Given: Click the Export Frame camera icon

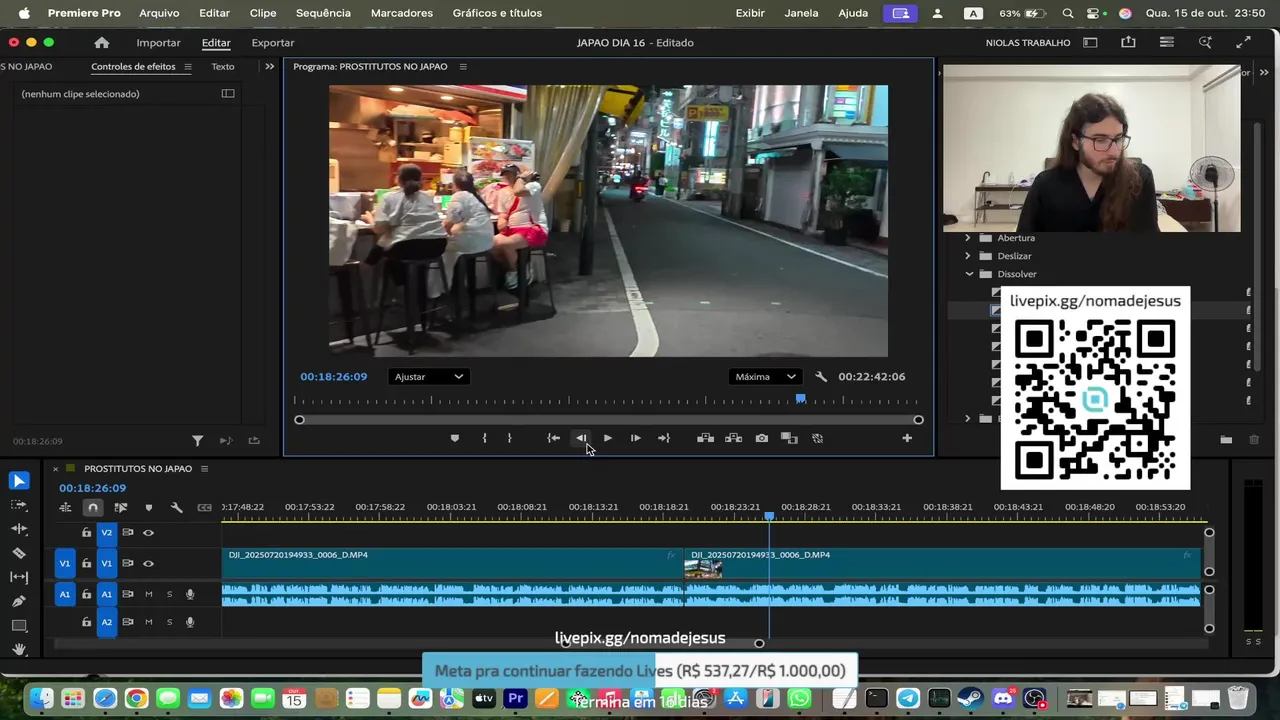Looking at the screenshot, I should click(762, 438).
